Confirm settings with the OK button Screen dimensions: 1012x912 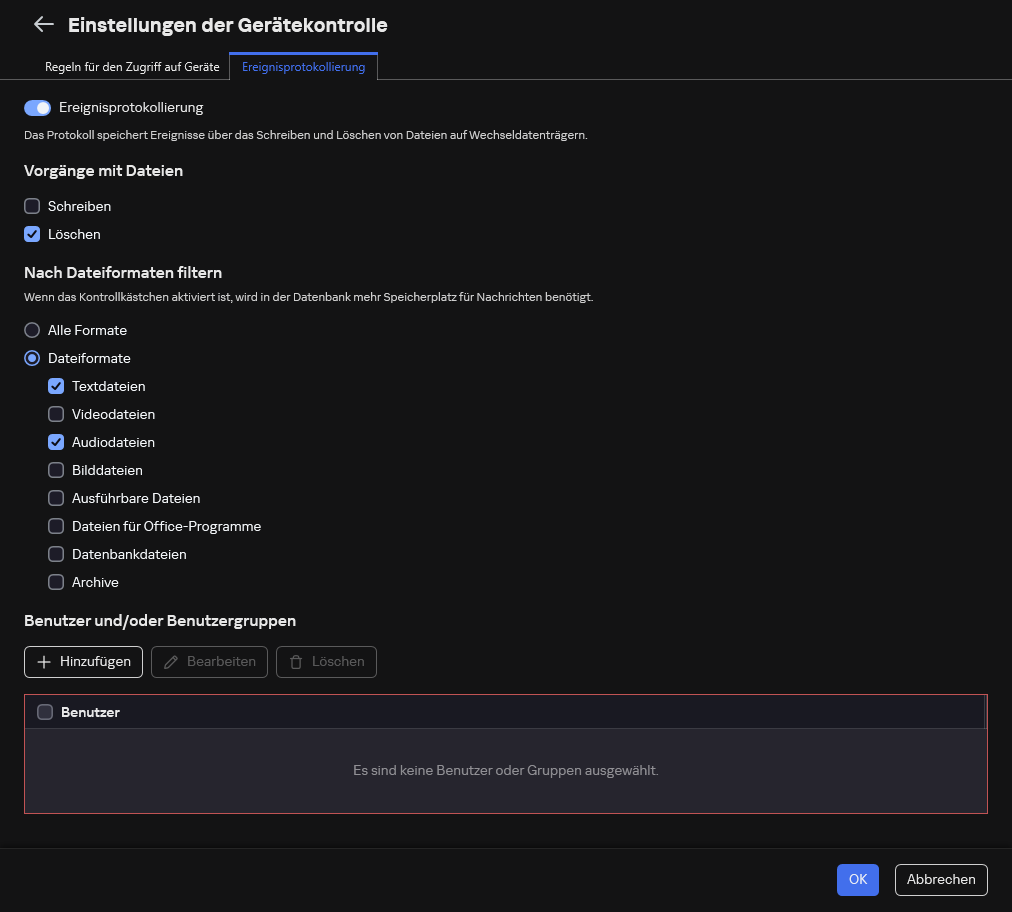(857, 880)
